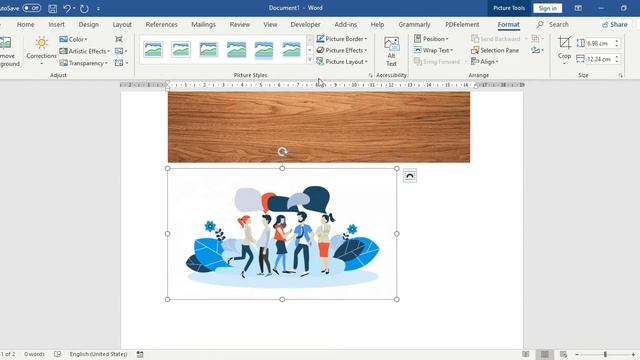Increase shape height with spinner arrow
This screenshot has width=640, height=360.
617,41
